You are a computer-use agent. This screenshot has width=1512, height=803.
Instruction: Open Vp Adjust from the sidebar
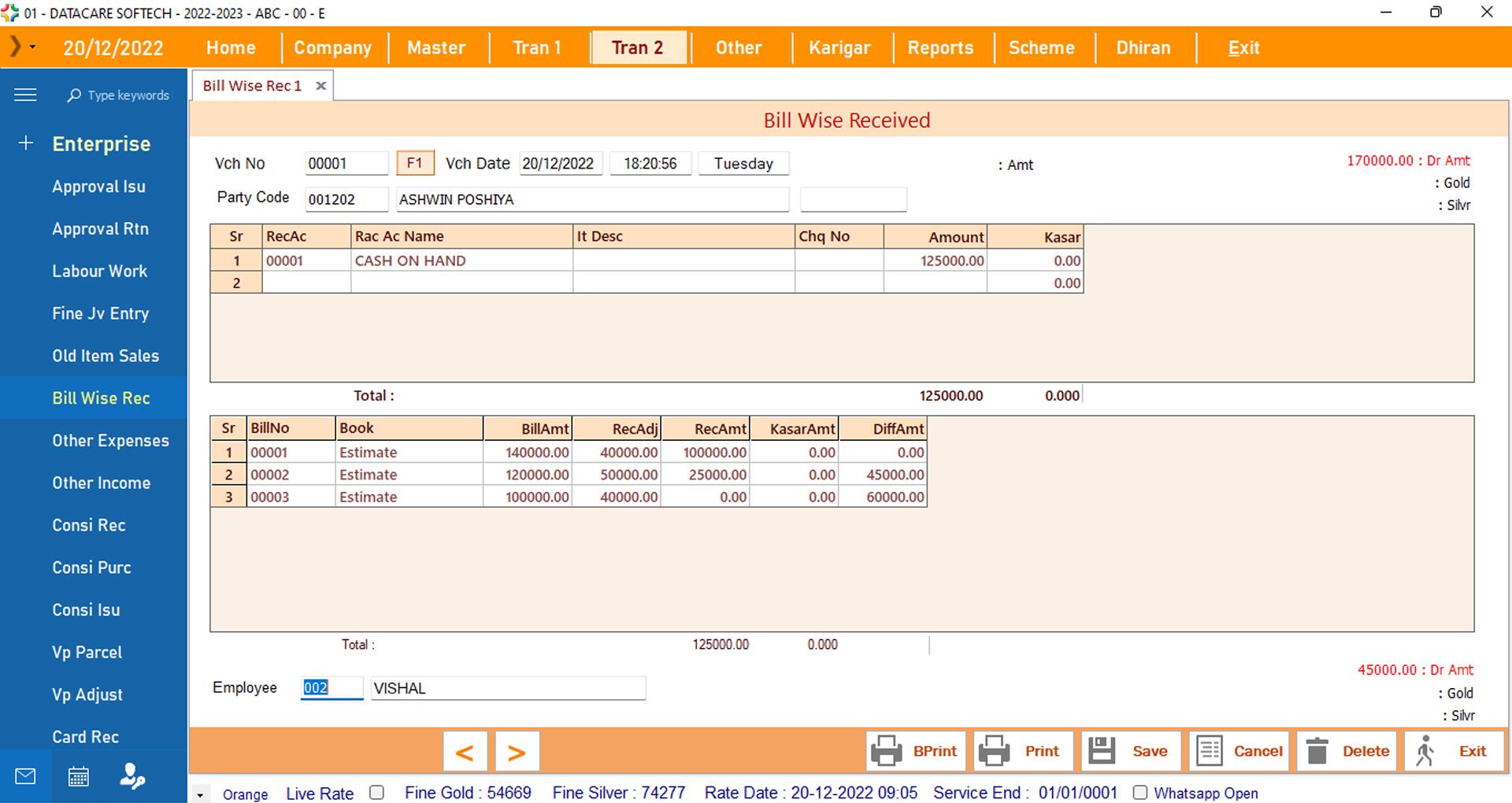94,695
